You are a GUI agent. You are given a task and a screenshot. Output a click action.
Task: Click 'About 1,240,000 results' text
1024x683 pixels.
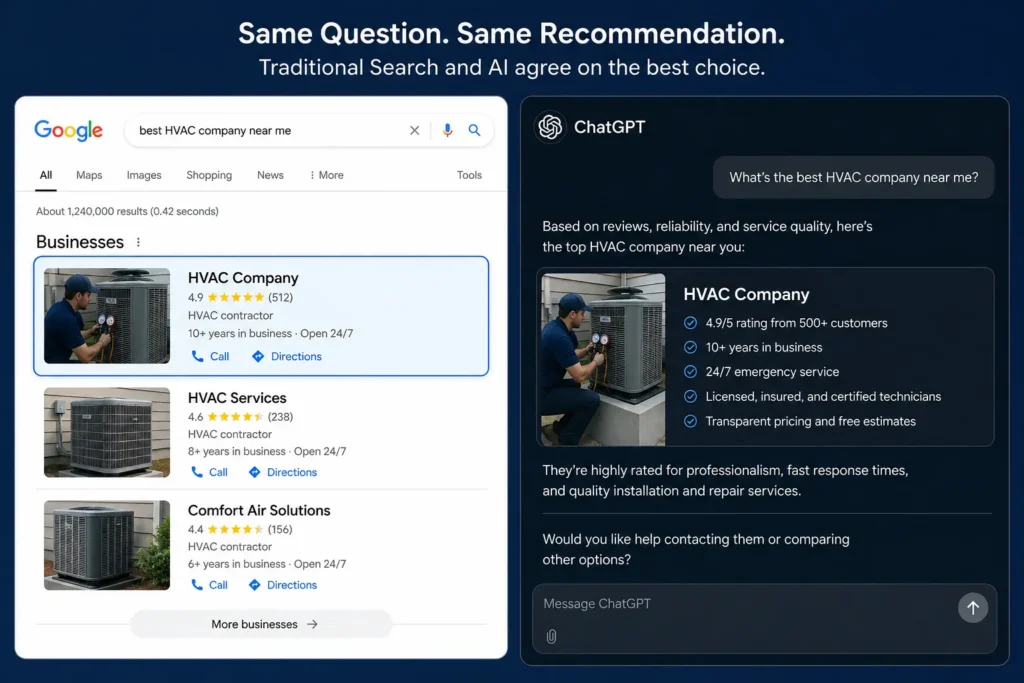127,212
